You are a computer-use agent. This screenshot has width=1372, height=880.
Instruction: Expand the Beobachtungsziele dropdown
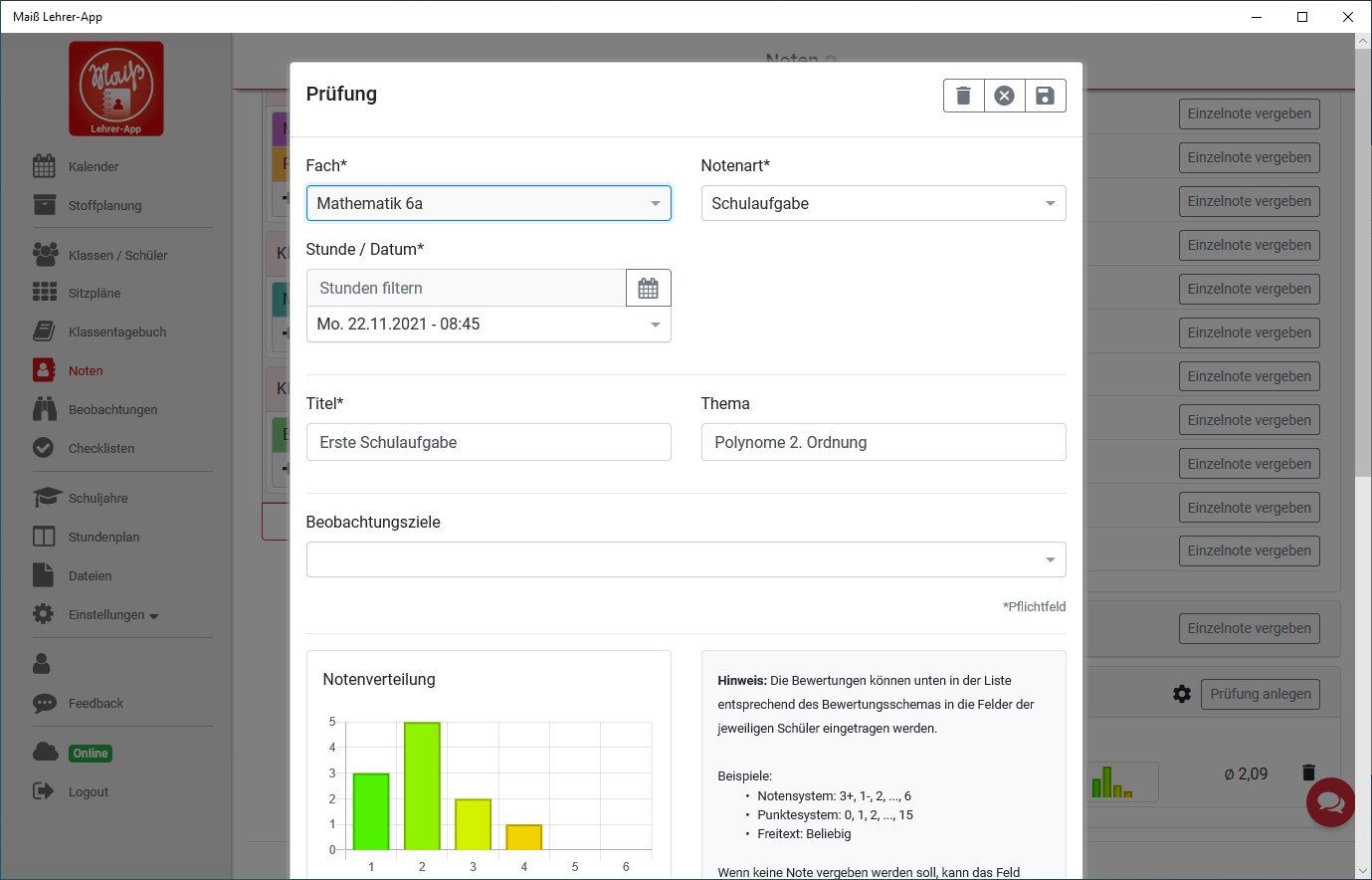pos(686,559)
